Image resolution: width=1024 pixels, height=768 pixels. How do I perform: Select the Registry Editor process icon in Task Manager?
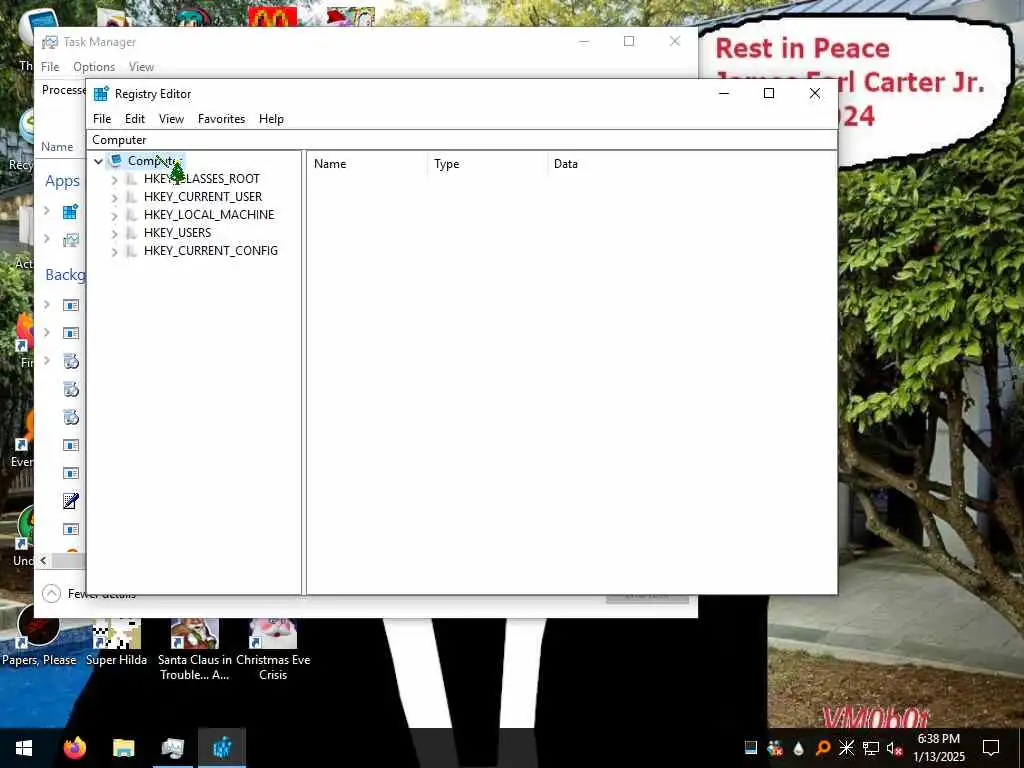click(71, 211)
